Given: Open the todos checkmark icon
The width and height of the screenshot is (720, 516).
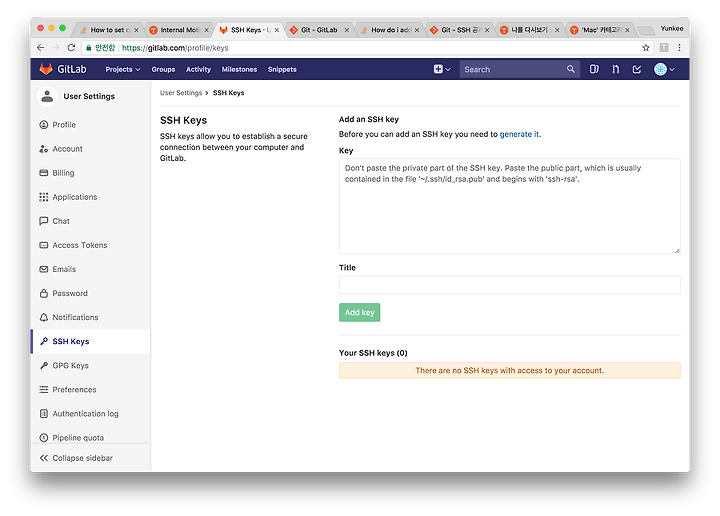Looking at the screenshot, I should coord(636,69).
